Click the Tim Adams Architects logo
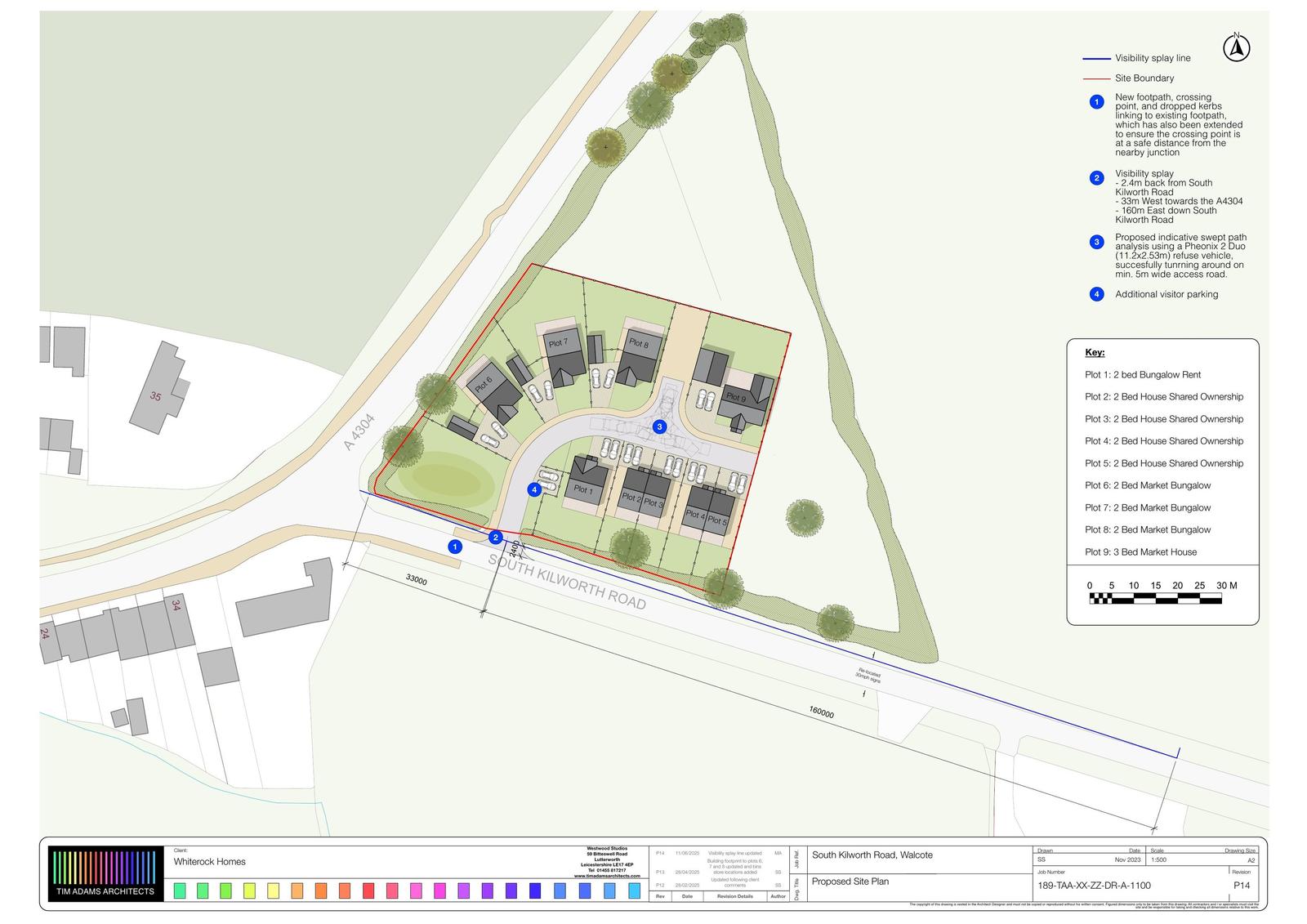Screen dimensions: 1307x924 (101, 874)
